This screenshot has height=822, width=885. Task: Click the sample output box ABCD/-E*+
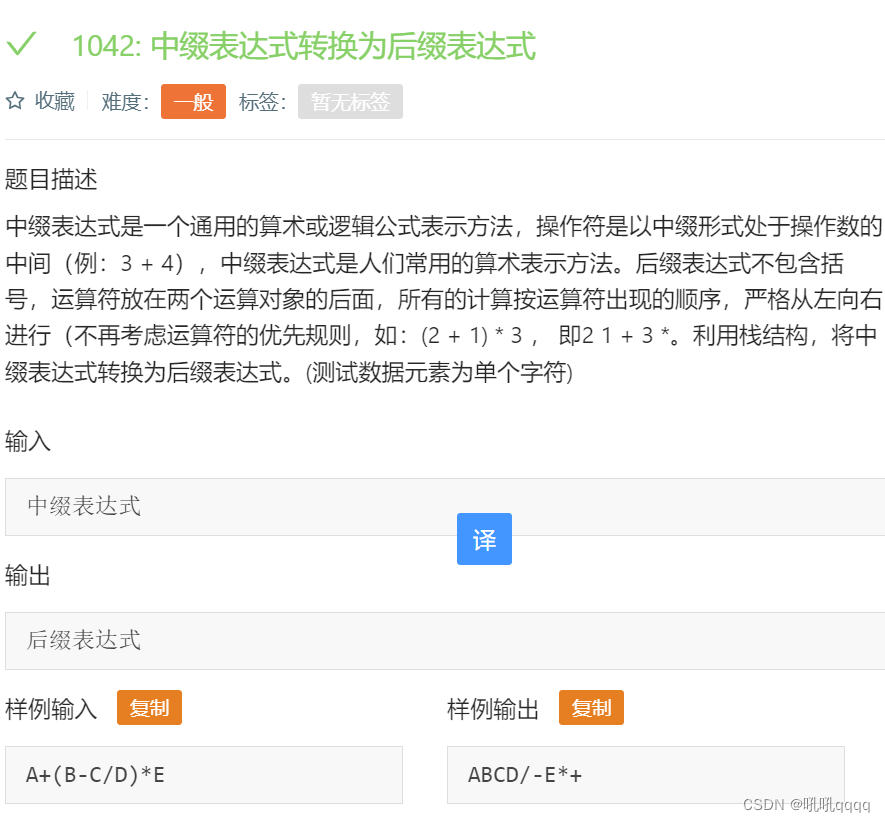click(x=646, y=775)
